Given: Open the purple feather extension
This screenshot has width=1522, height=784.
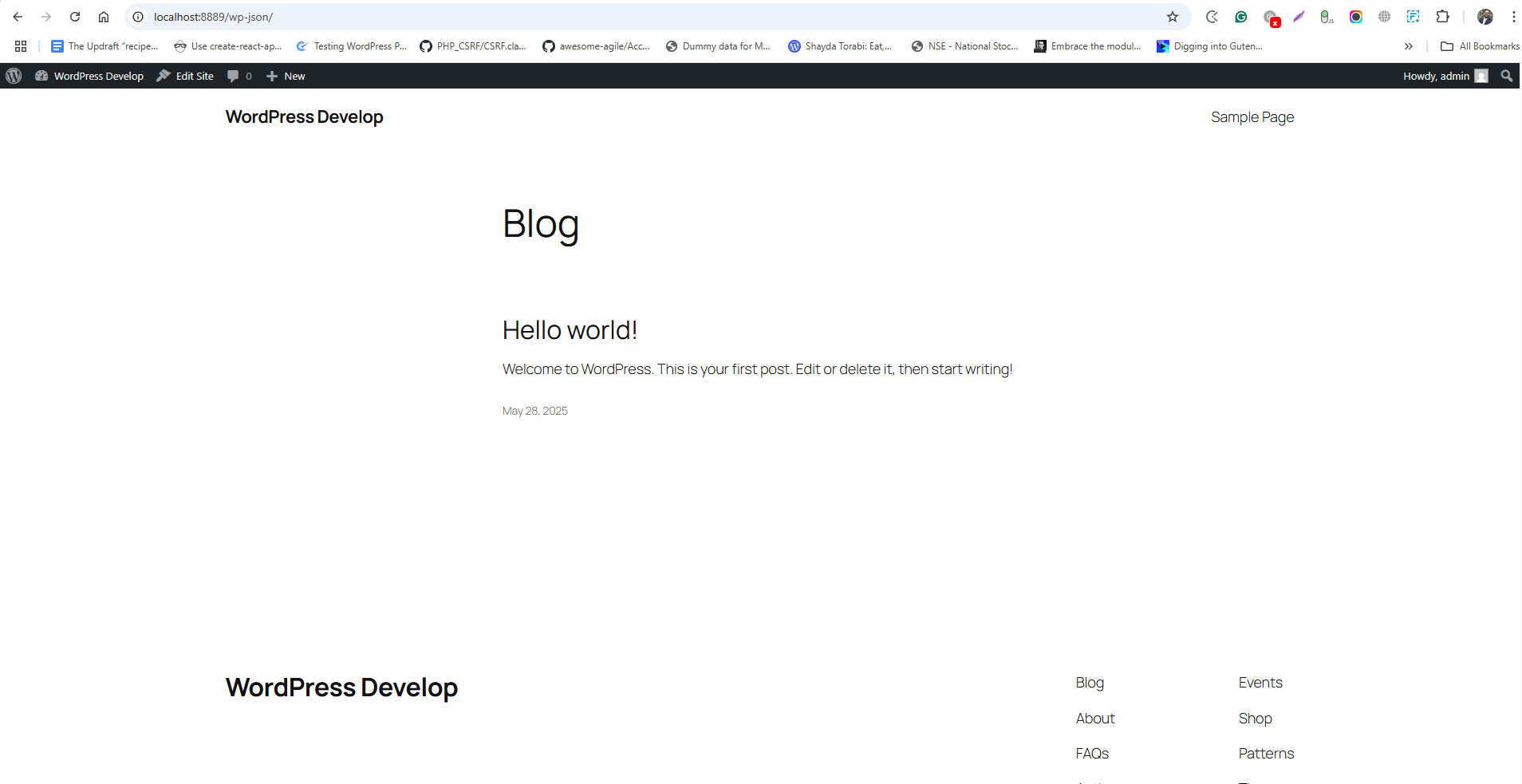Looking at the screenshot, I should [x=1299, y=17].
